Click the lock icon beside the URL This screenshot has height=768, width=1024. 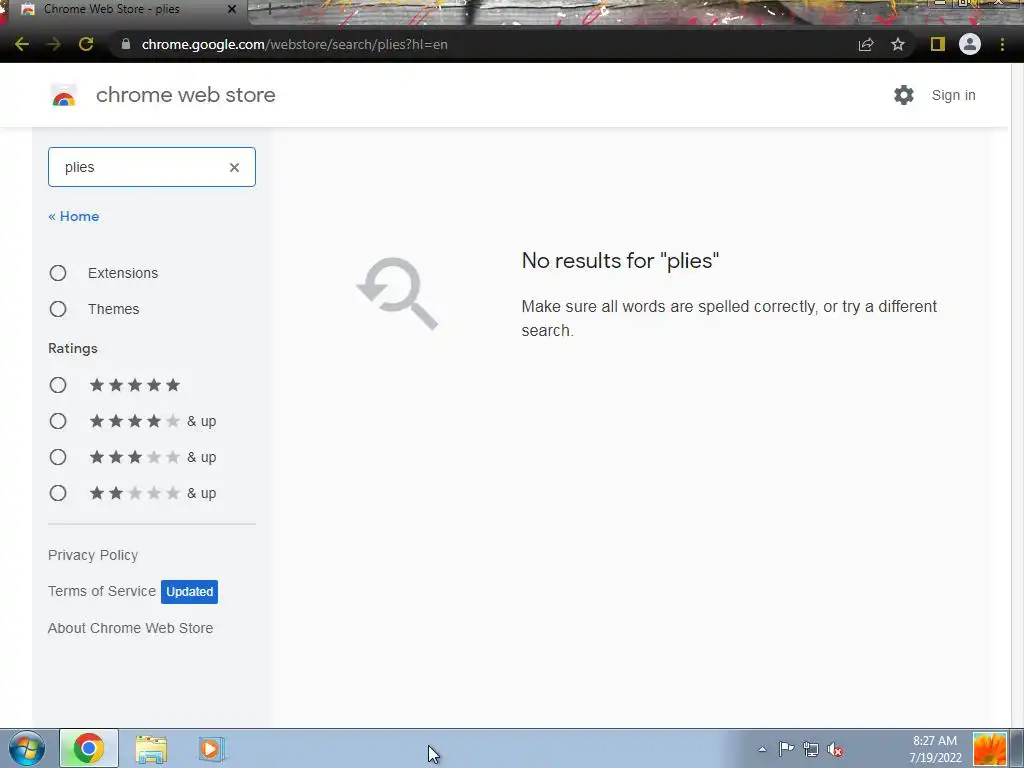point(126,44)
